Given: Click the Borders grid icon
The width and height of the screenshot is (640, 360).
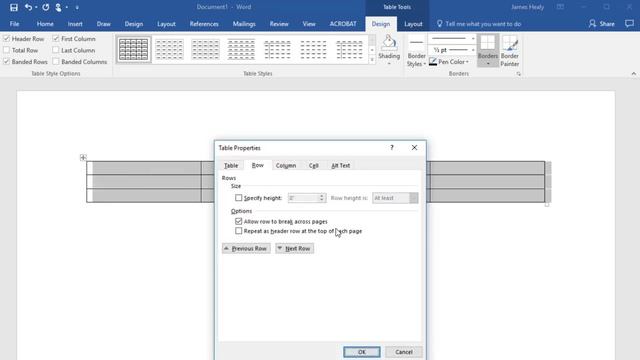Looking at the screenshot, I should pyautogui.click(x=488, y=42).
